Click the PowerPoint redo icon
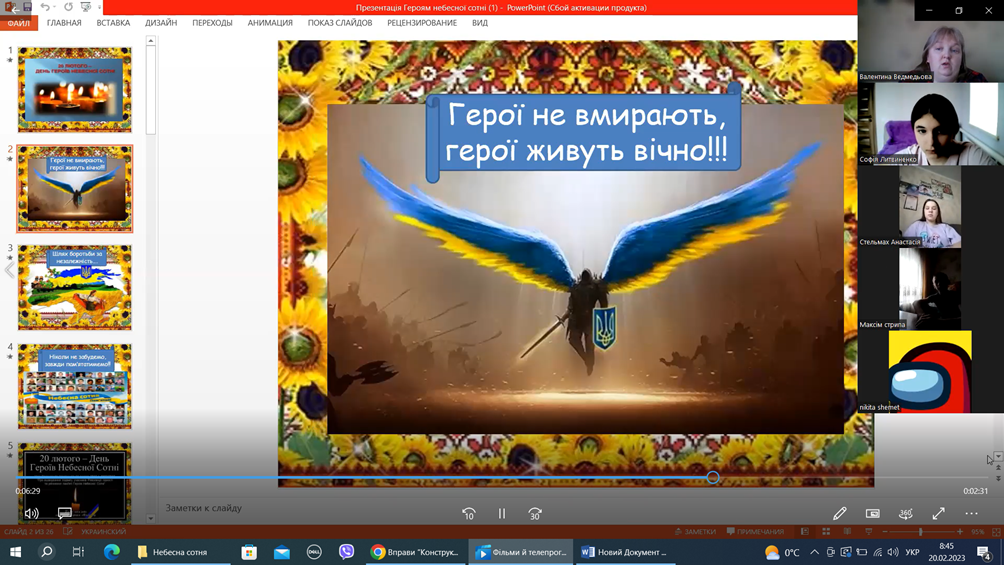 click(68, 7)
